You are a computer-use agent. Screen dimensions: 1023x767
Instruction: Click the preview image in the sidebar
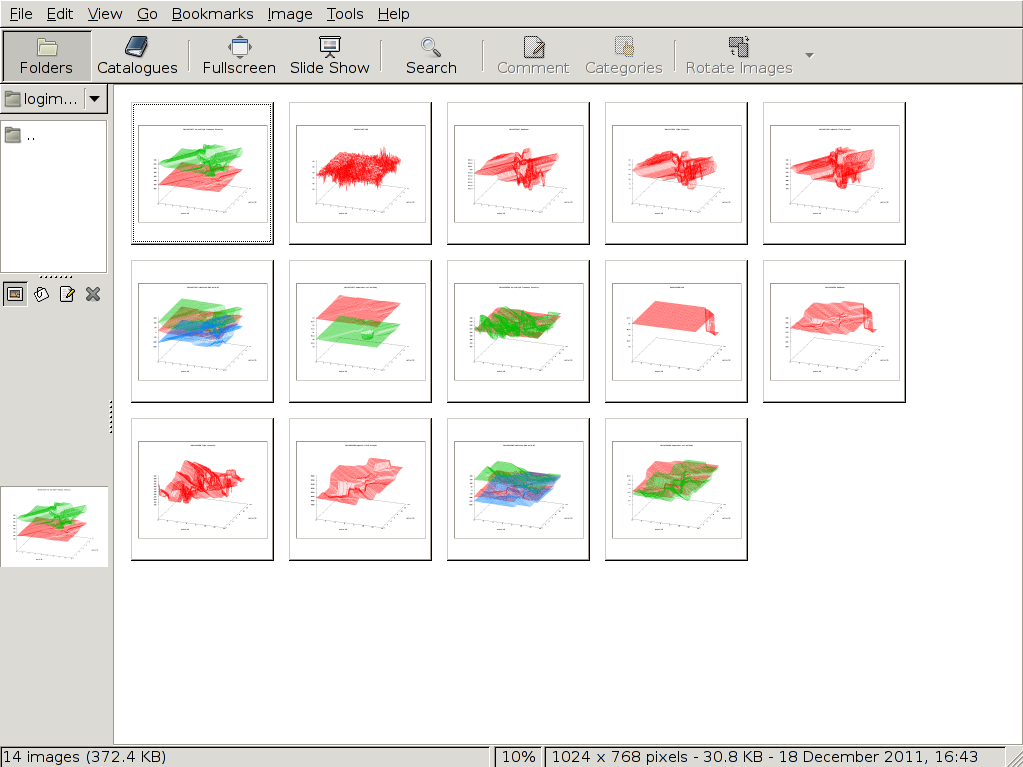click(x=54, y=526)
